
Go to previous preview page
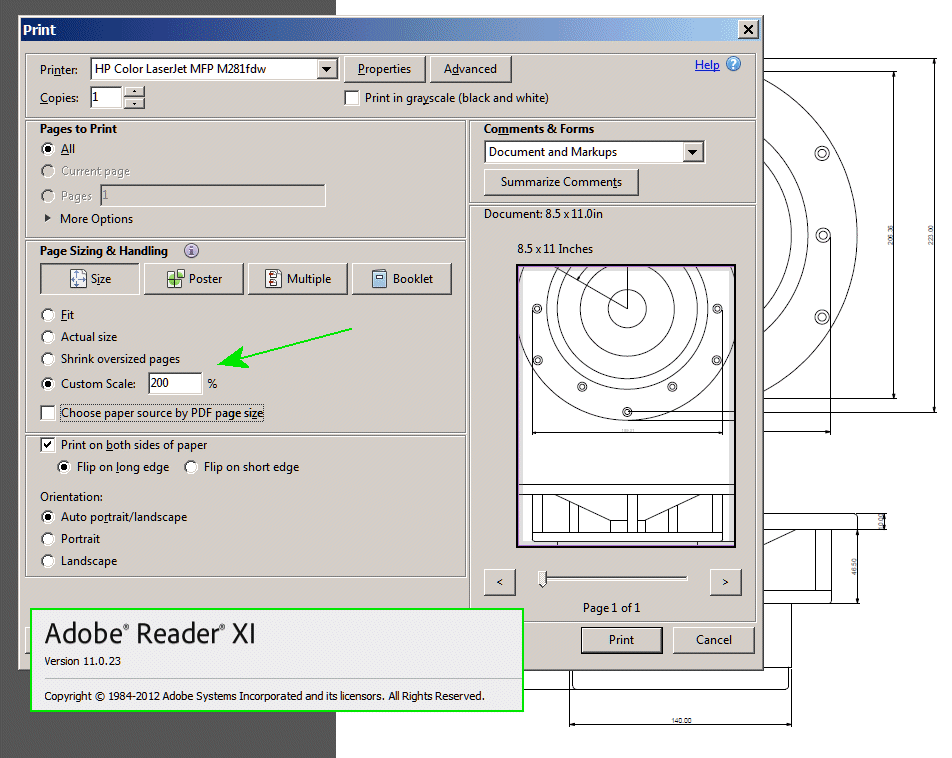click(x=500, y=582)
